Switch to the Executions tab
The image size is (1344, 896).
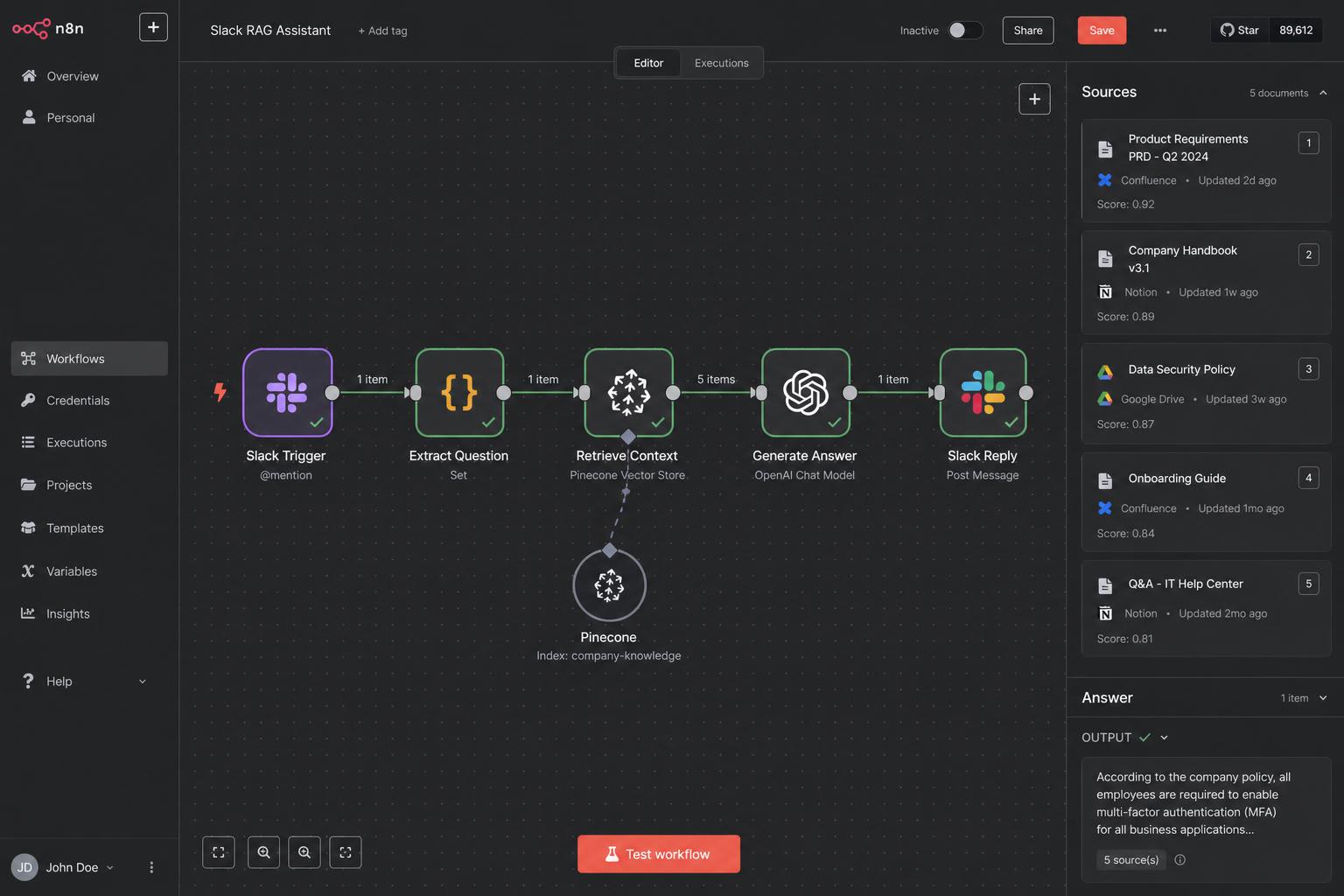722,63
